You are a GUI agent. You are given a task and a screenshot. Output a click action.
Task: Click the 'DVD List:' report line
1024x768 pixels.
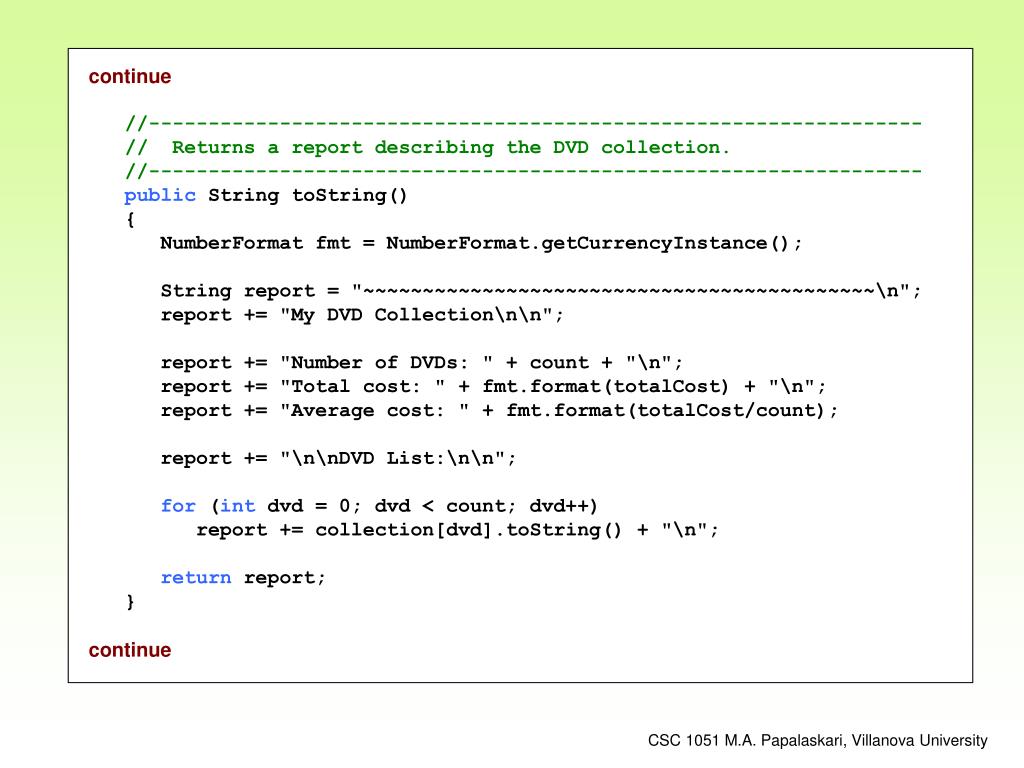338,458
